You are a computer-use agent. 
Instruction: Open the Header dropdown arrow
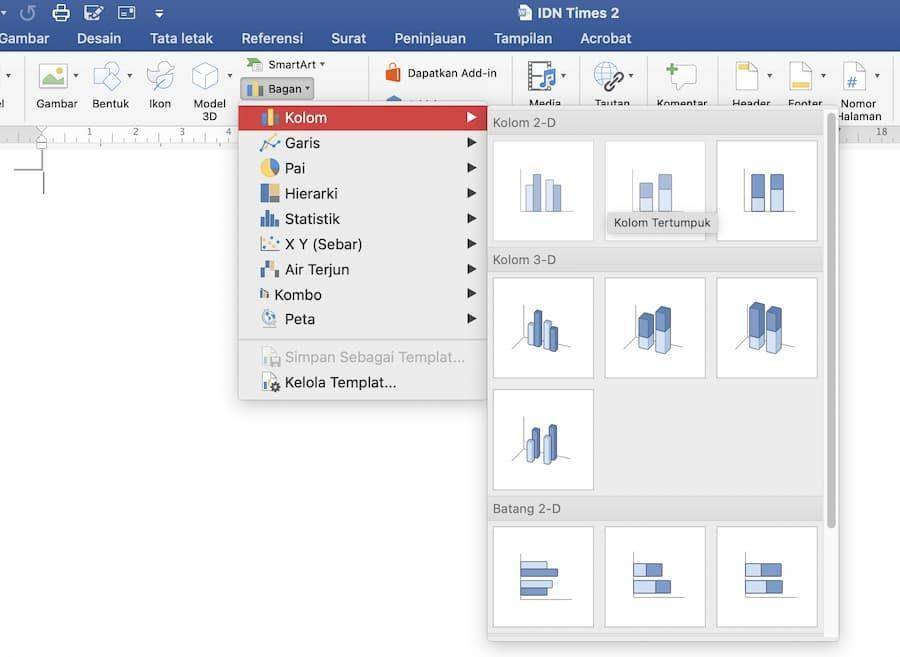point(769,76)
